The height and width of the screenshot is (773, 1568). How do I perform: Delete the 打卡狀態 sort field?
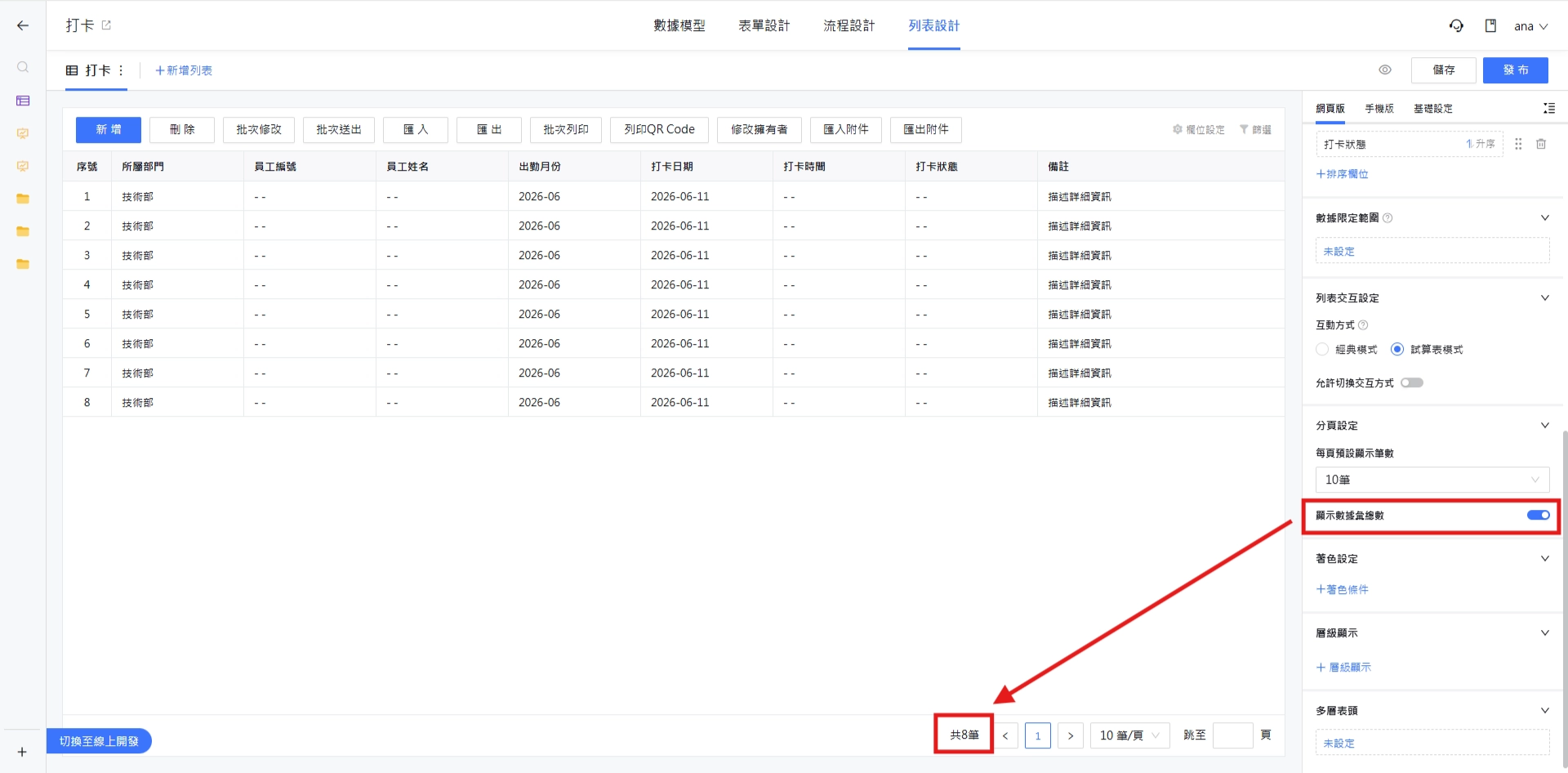click(x=1541, y=144)
